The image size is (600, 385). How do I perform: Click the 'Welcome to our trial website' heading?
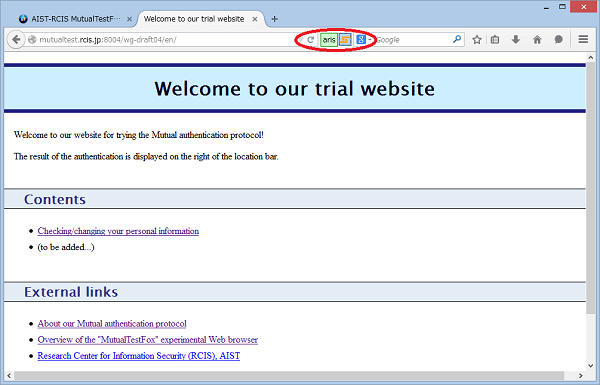[x=295, y=88]
